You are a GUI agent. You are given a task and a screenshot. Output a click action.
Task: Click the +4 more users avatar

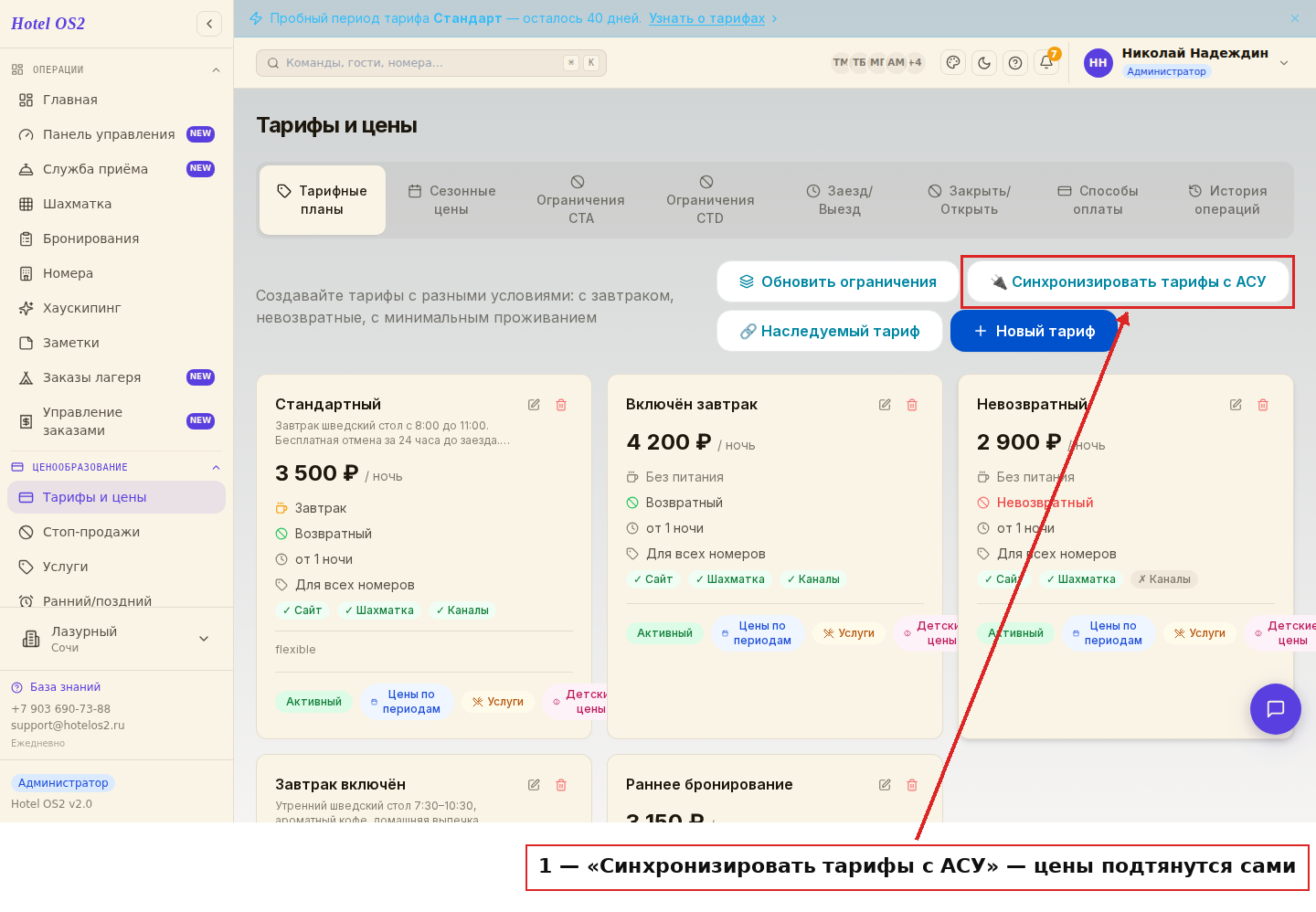tap(915, 63)
